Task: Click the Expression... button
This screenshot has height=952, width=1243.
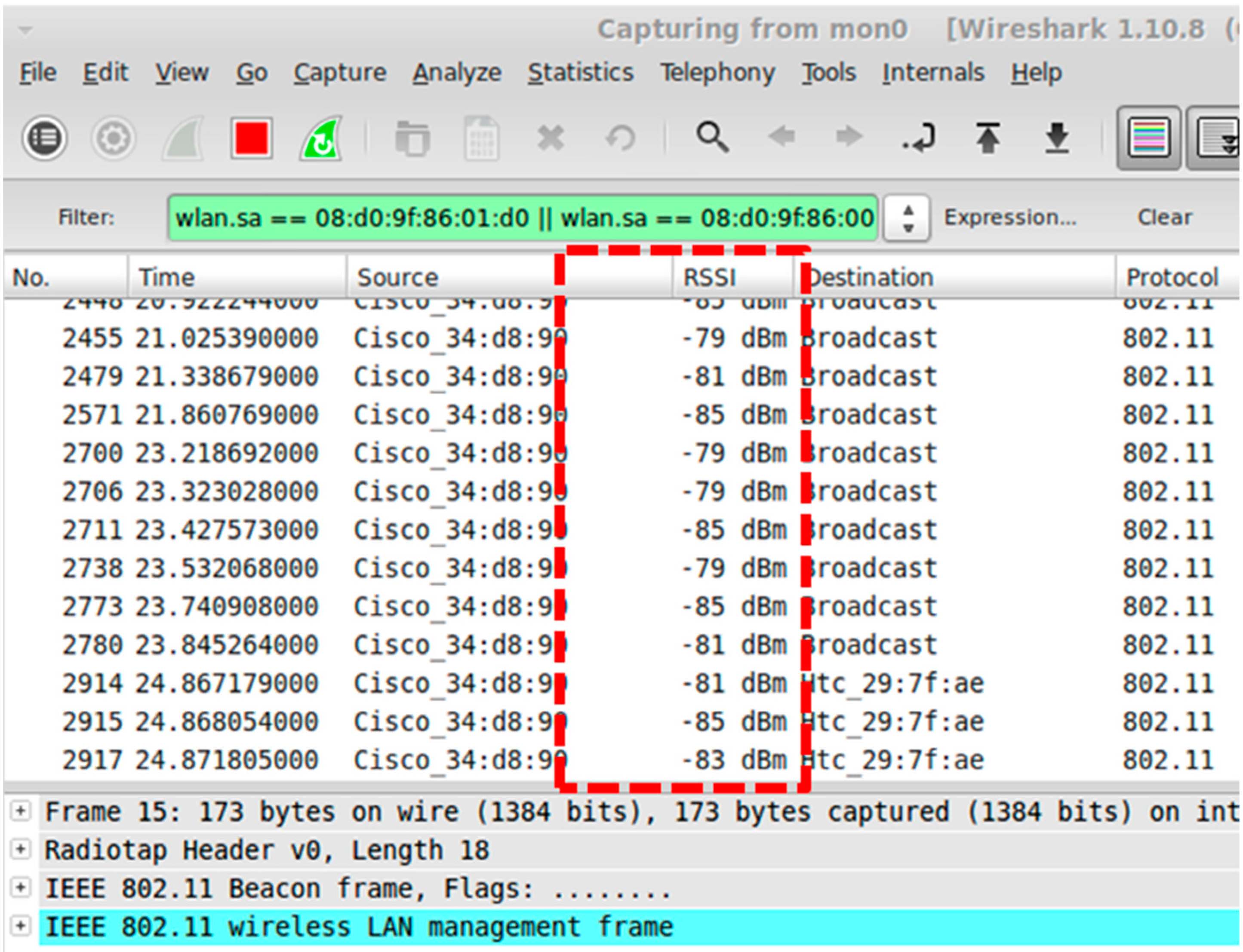Action: 1010,217
